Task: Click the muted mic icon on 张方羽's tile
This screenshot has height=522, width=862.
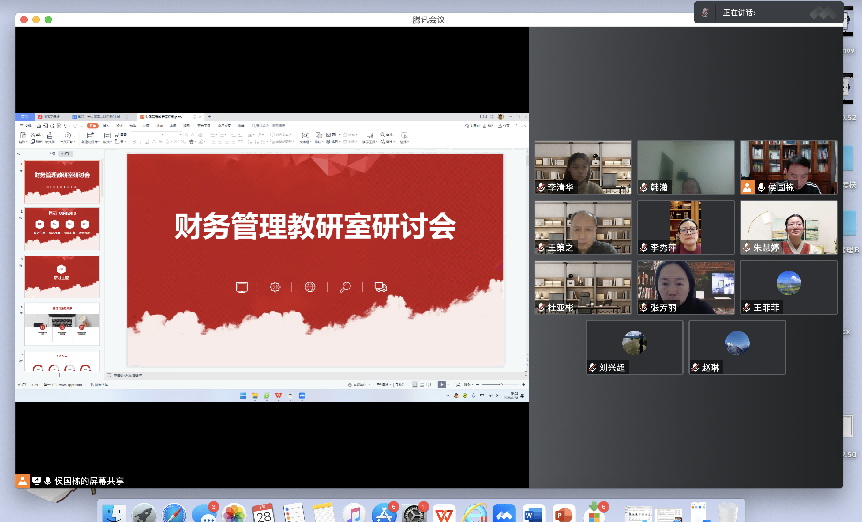Action: click(x=643, y=308)
